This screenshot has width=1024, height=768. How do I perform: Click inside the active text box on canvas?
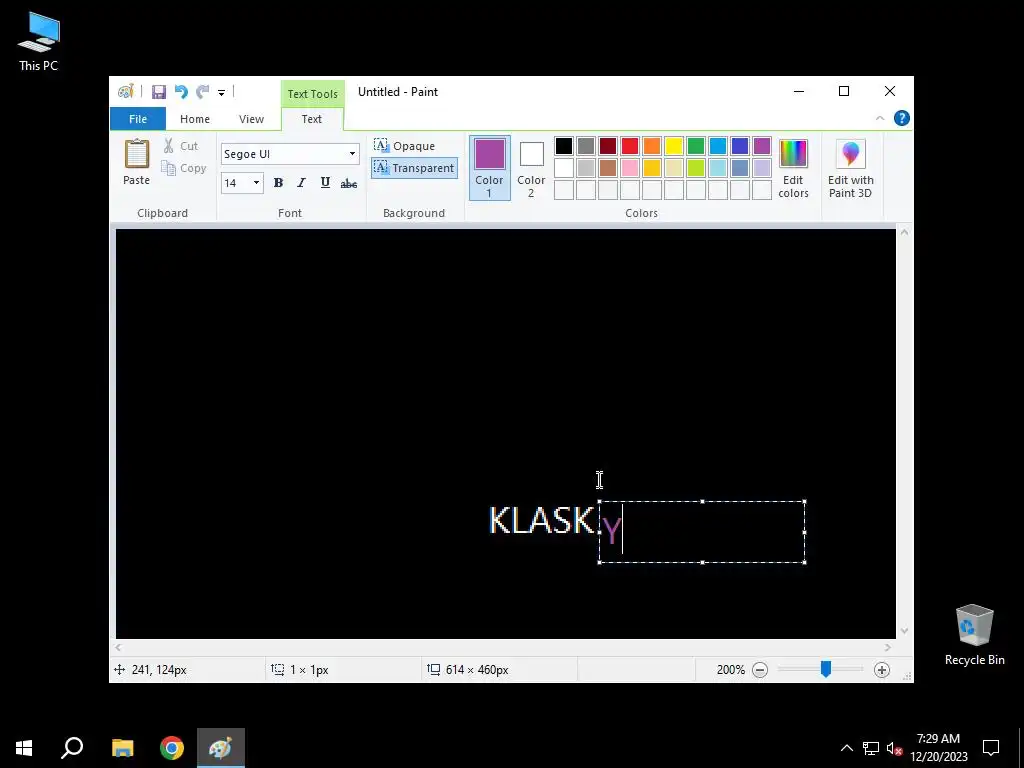702,532
